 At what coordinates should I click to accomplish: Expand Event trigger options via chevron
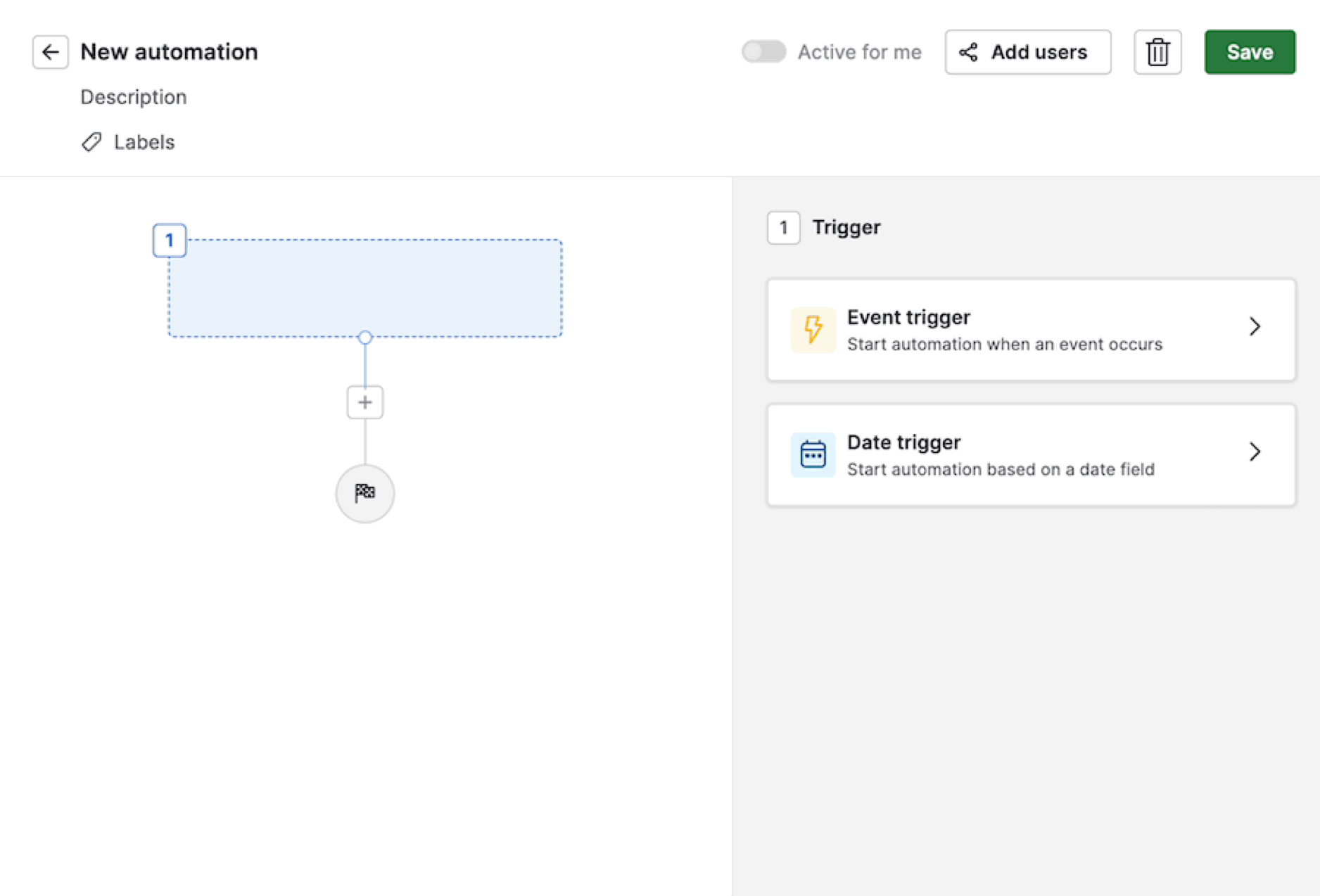coord(1255,326)
